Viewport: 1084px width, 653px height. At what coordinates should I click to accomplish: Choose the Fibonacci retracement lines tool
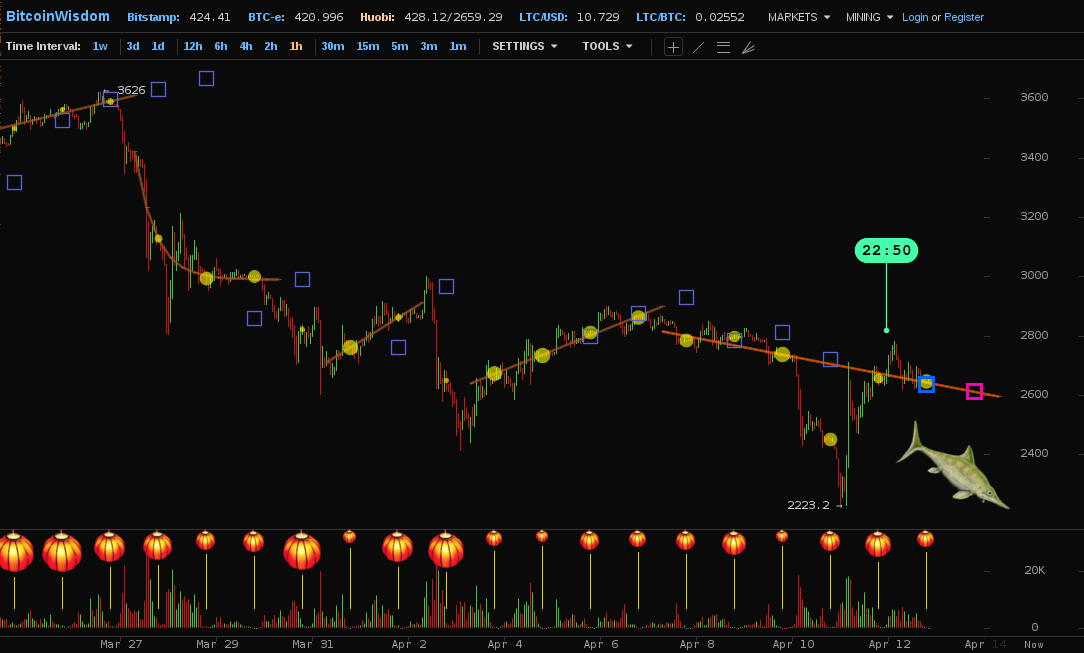[723, 47]
